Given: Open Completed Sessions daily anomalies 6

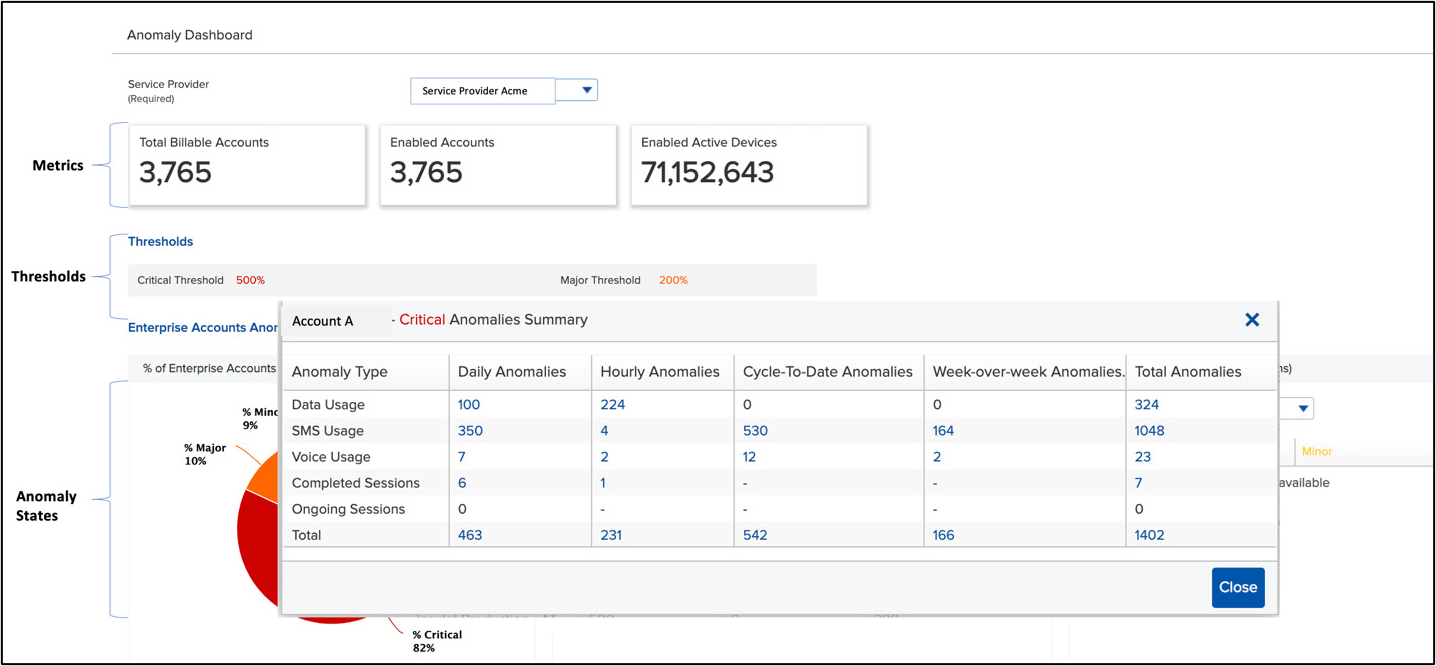Looking at the screenshot, I should 462,483.
